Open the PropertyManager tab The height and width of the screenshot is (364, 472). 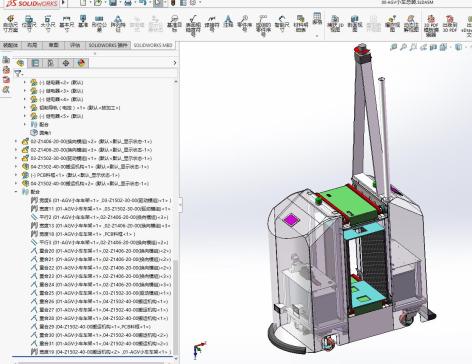point(36,63)
